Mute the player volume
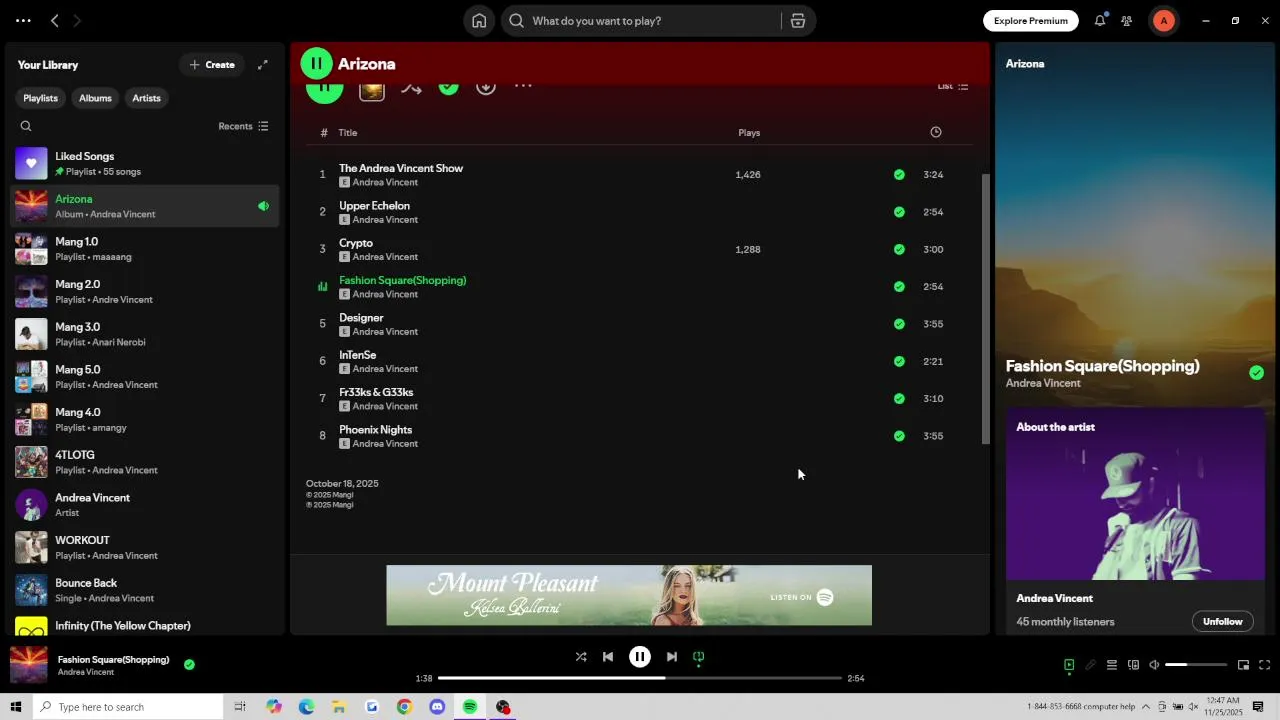Image resolution: width=1280 pixels, height=720 pixels. coord(1154,665)
